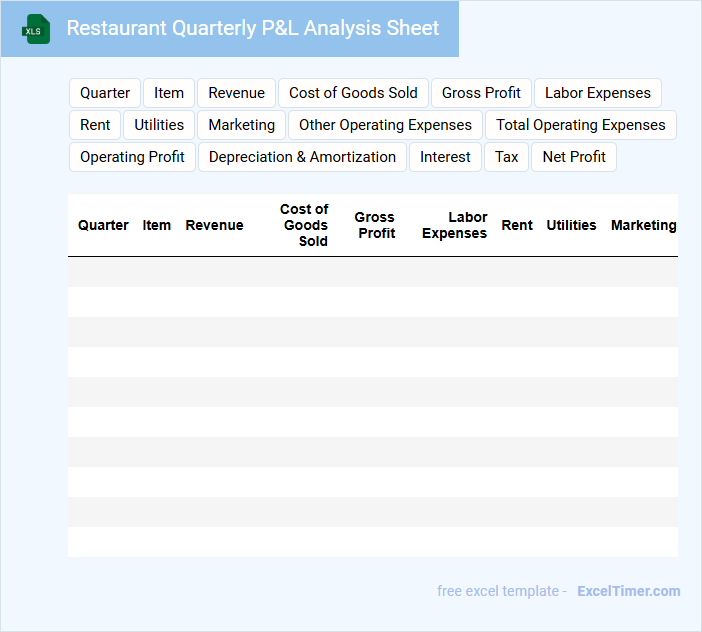Image resolution: width=702 pixels, height=632 pixels.
Task: Select the Labor Expenses tag
Action: [x=597, y=93]
